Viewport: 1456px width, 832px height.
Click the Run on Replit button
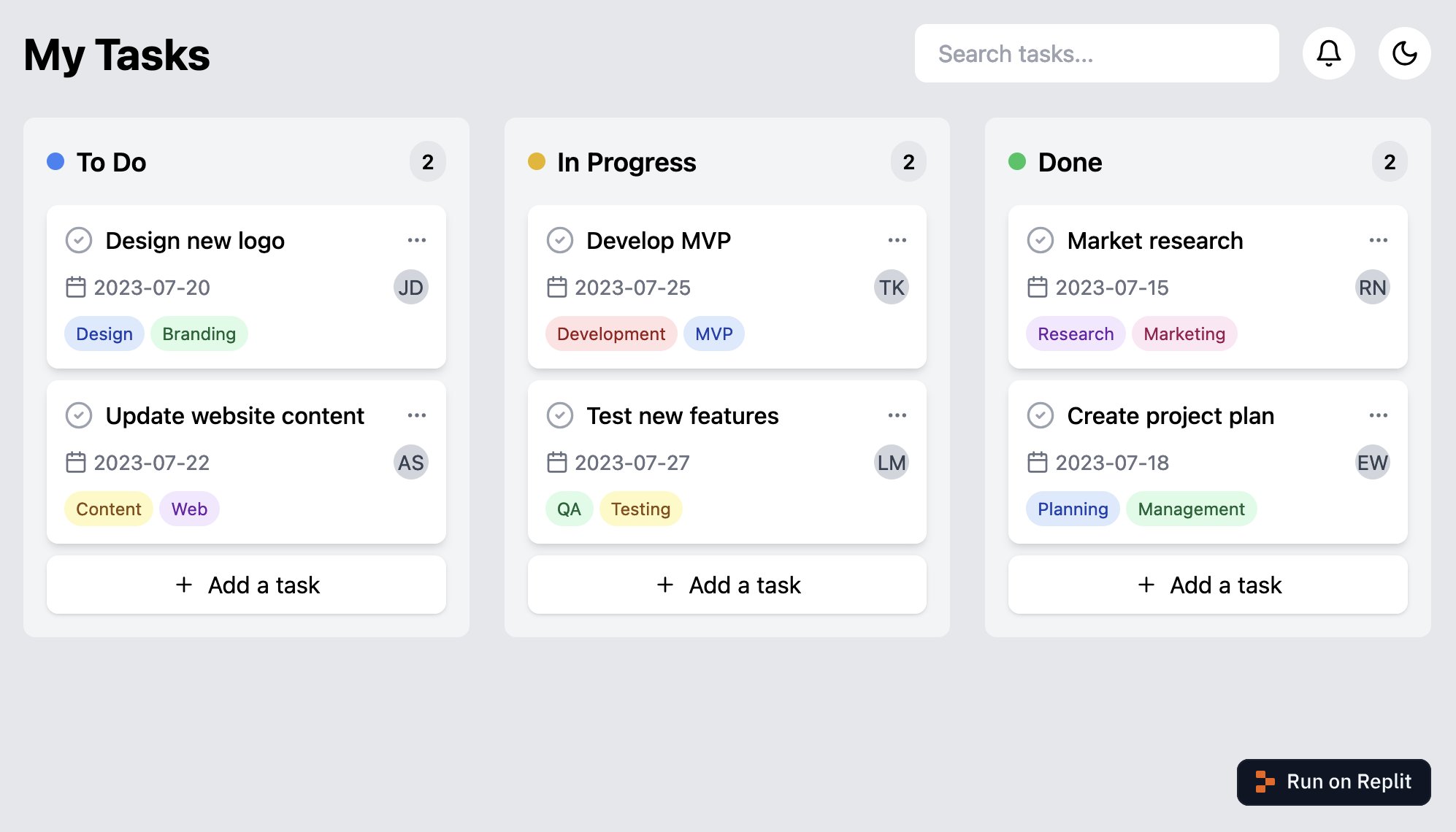coord(1333,782)
